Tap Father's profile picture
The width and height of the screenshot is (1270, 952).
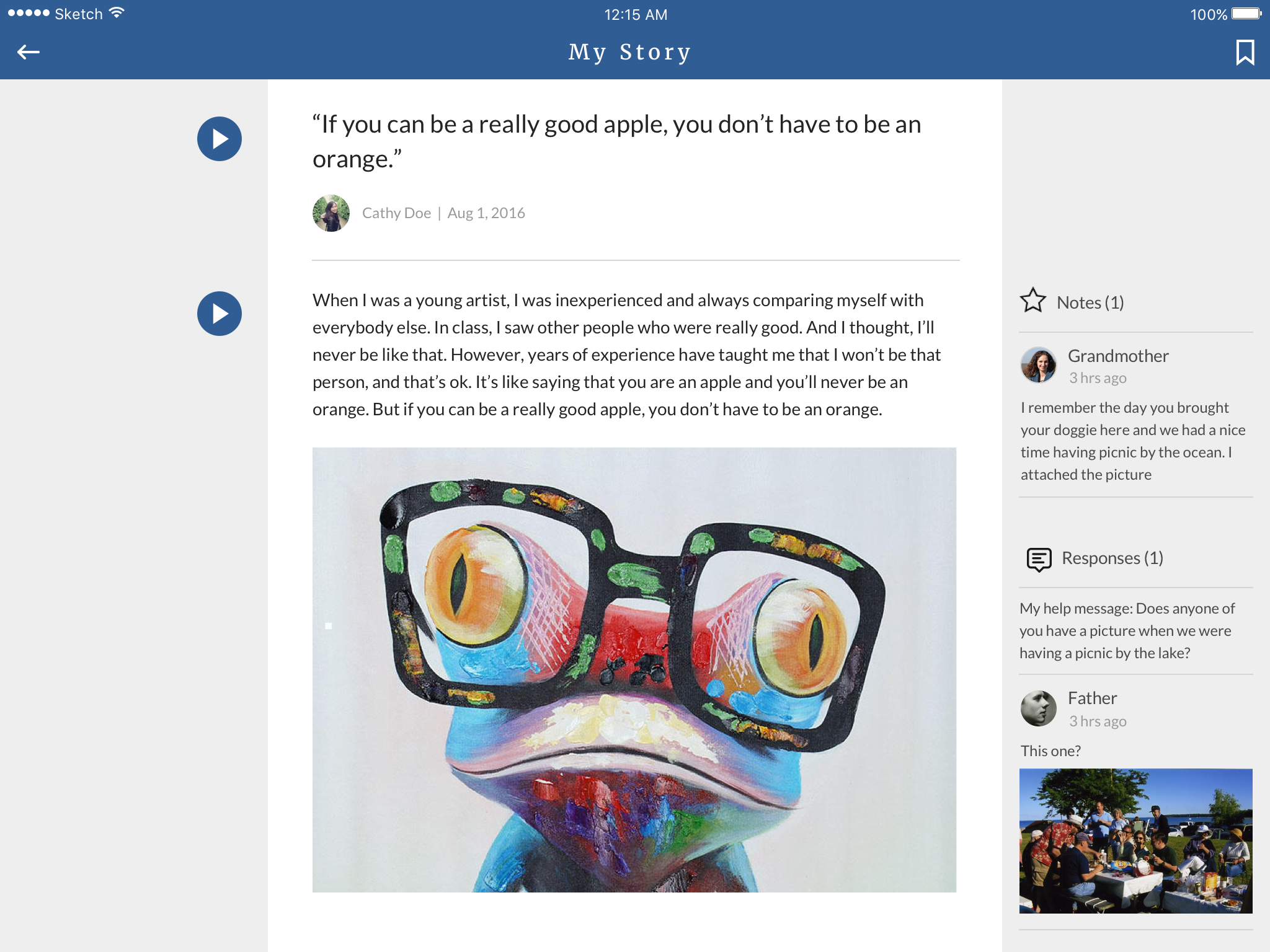coord(1039,708)
